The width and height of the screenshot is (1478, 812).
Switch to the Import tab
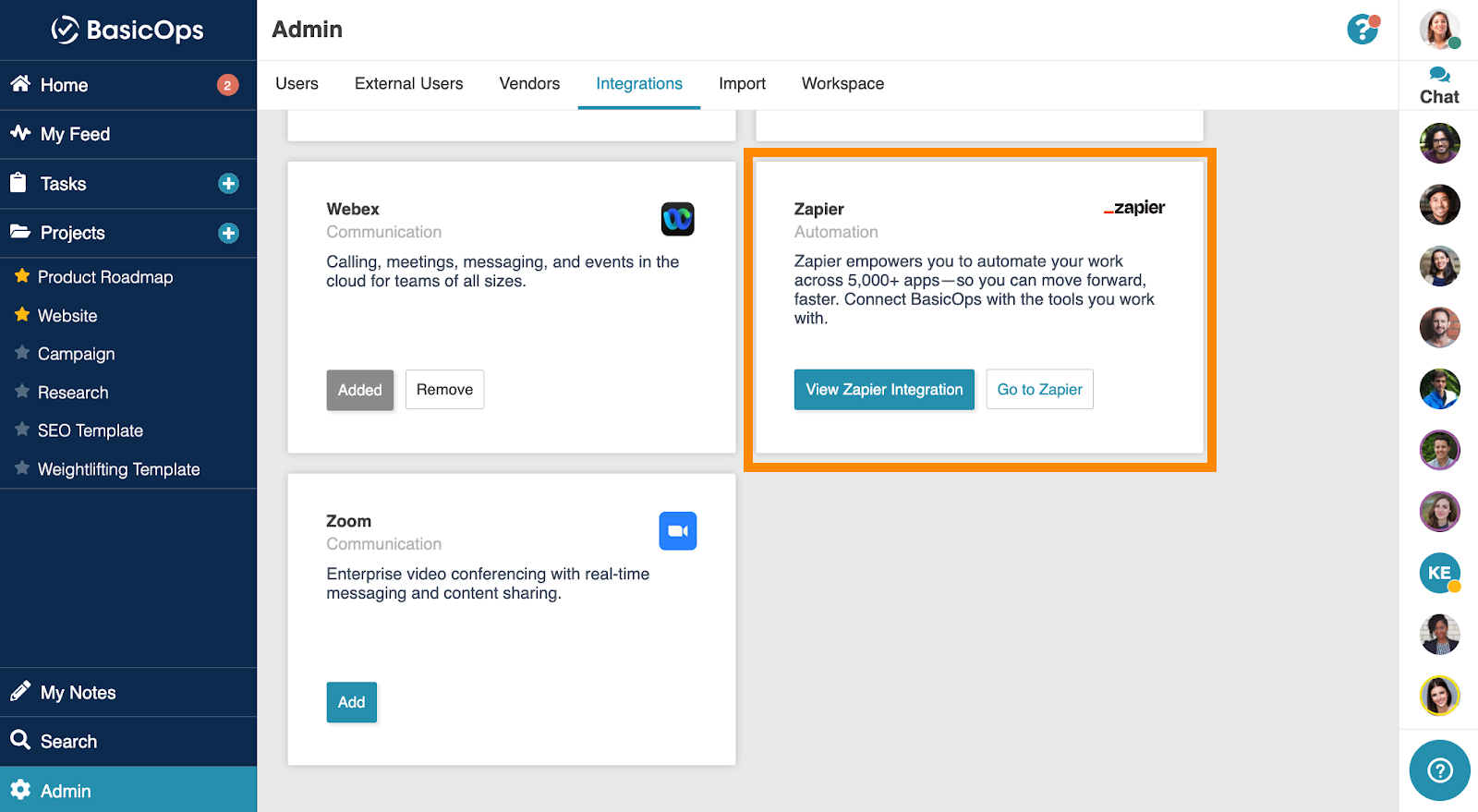742,84
